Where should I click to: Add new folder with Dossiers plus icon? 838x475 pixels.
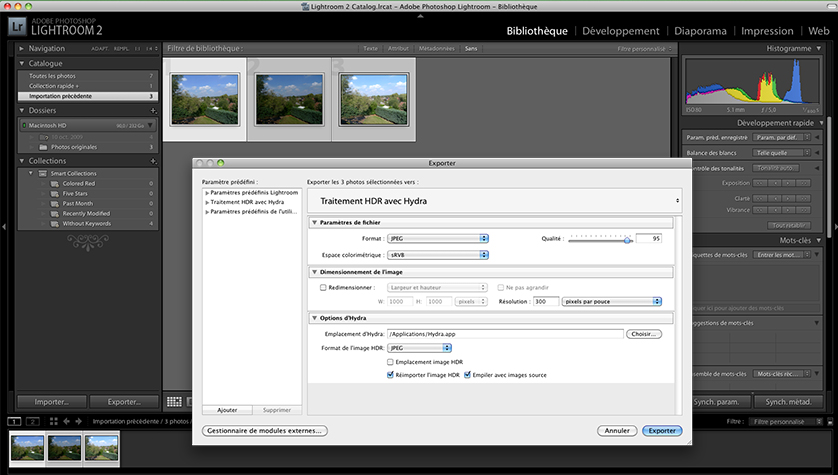[153, 111]
